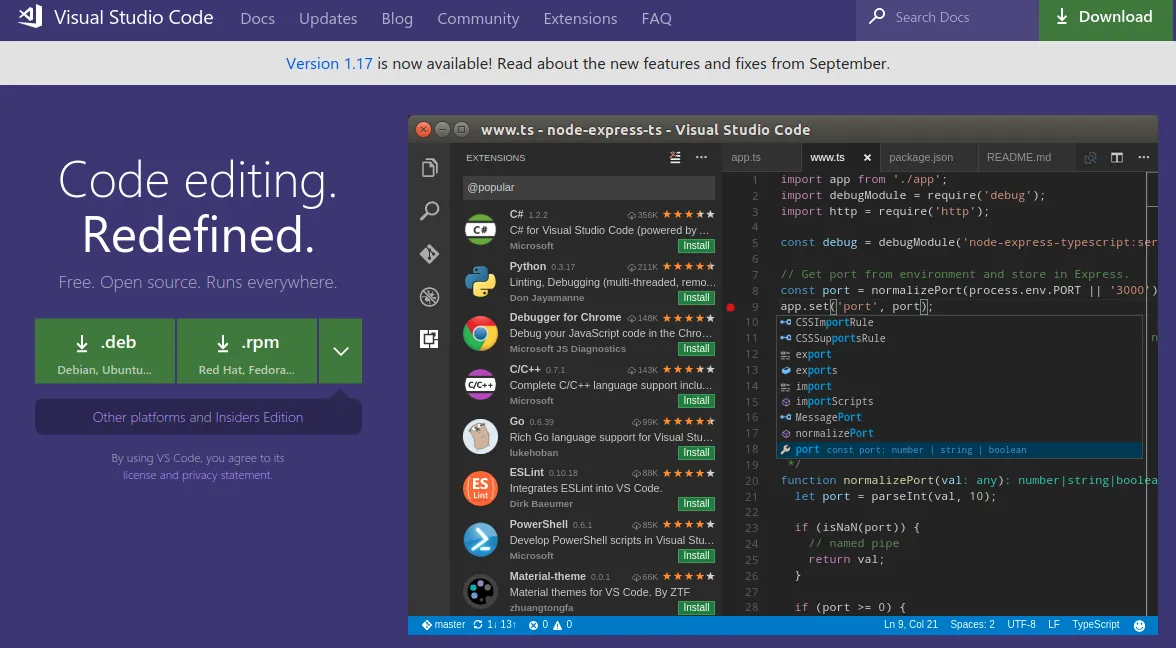This screenshot has height=648, width=1176.
Task: Open Source Control git icon in activity bar
Action: pos(430,254)
